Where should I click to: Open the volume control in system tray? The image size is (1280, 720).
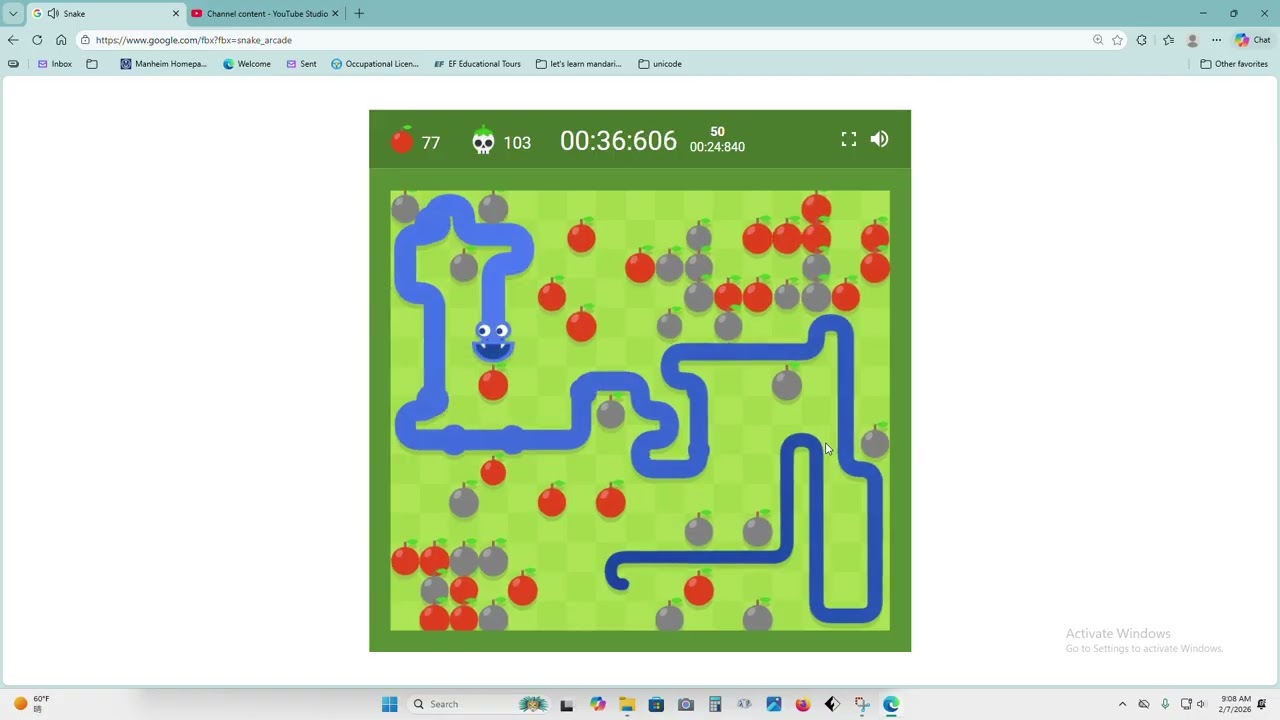[1201, 704]
